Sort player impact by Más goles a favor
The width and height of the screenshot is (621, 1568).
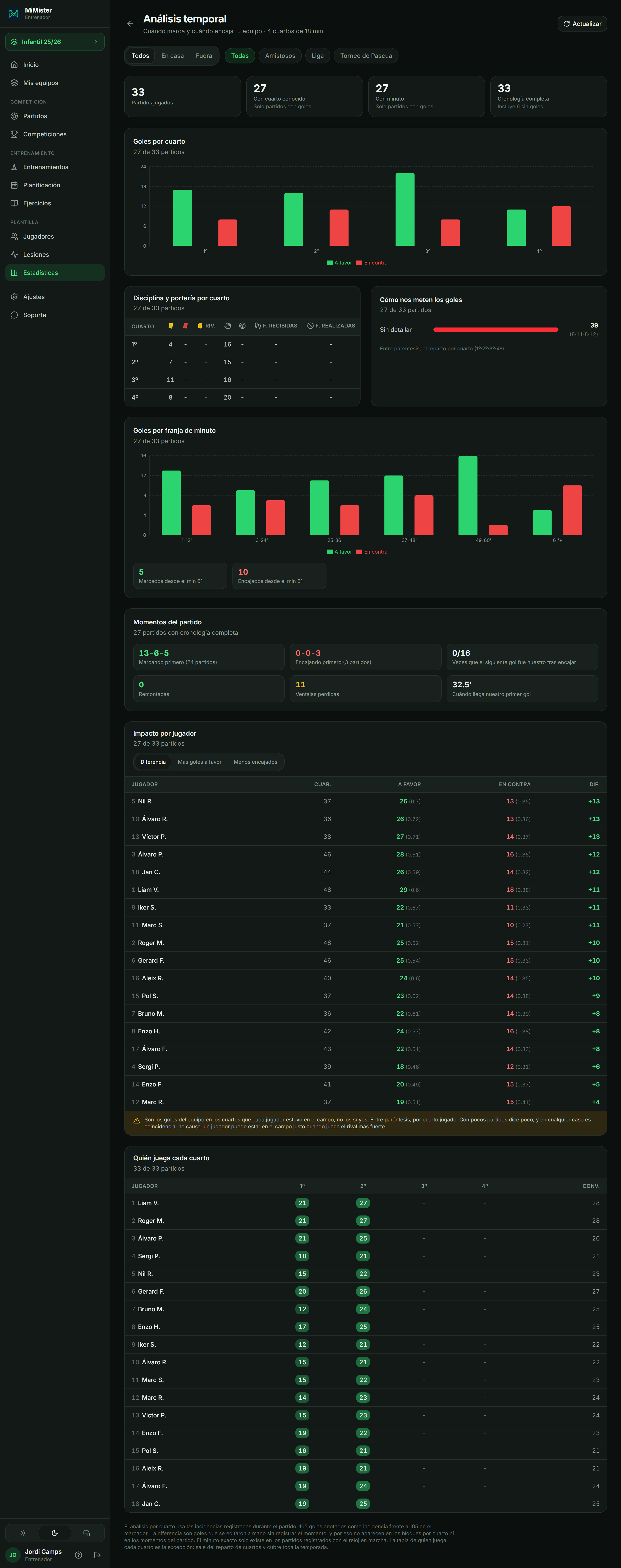point(199,762)
